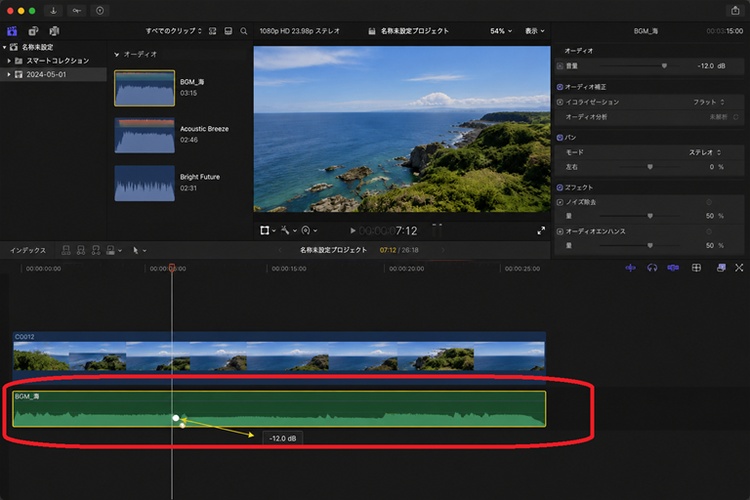Toggle timeline snapping icon
This screenshot has height=500, width=750.
click(x=673, y=268)
